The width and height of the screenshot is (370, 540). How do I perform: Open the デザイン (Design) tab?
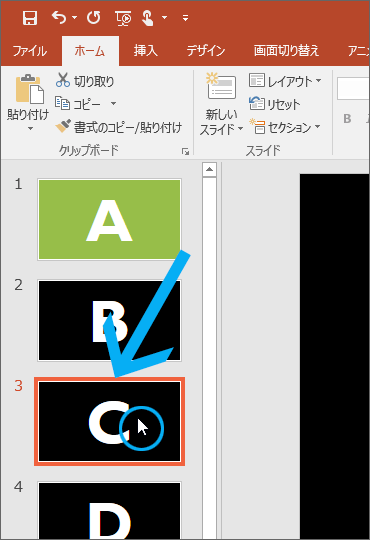coord(206,51)
